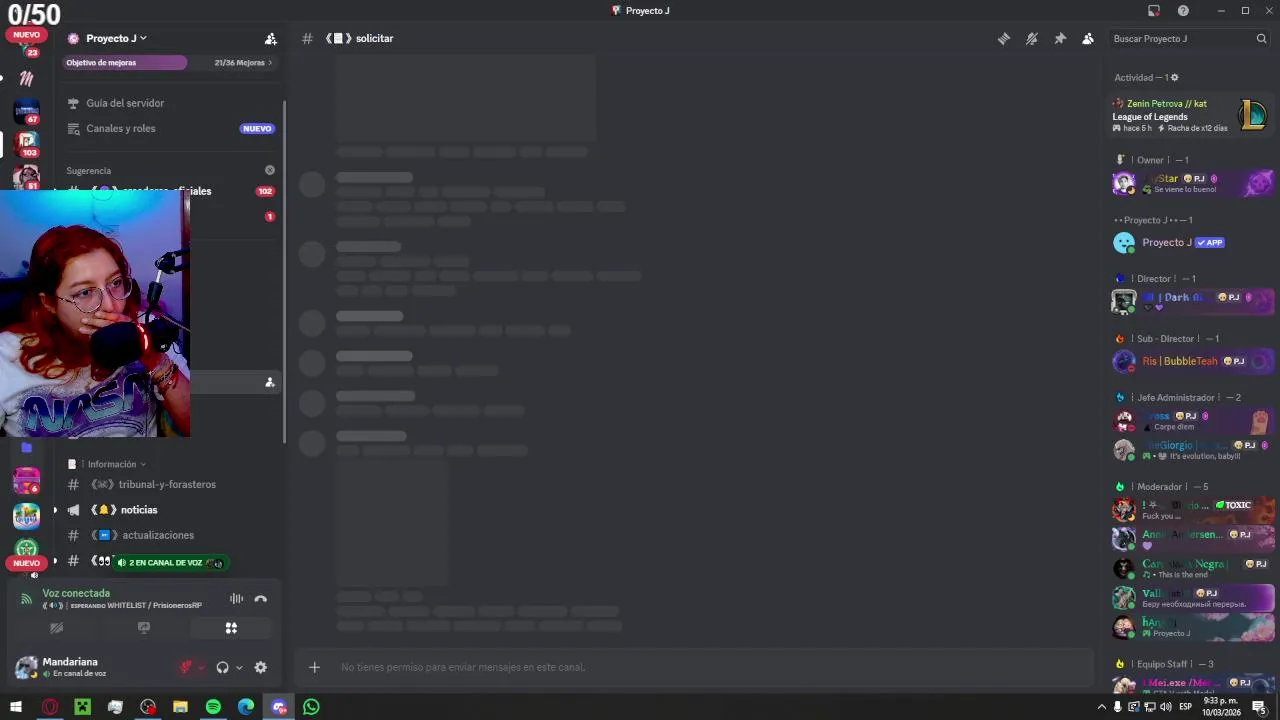This screenshot has width=1280, height=720.
Task: Click the Mandariana user avatar
Action: click(27, 667)
